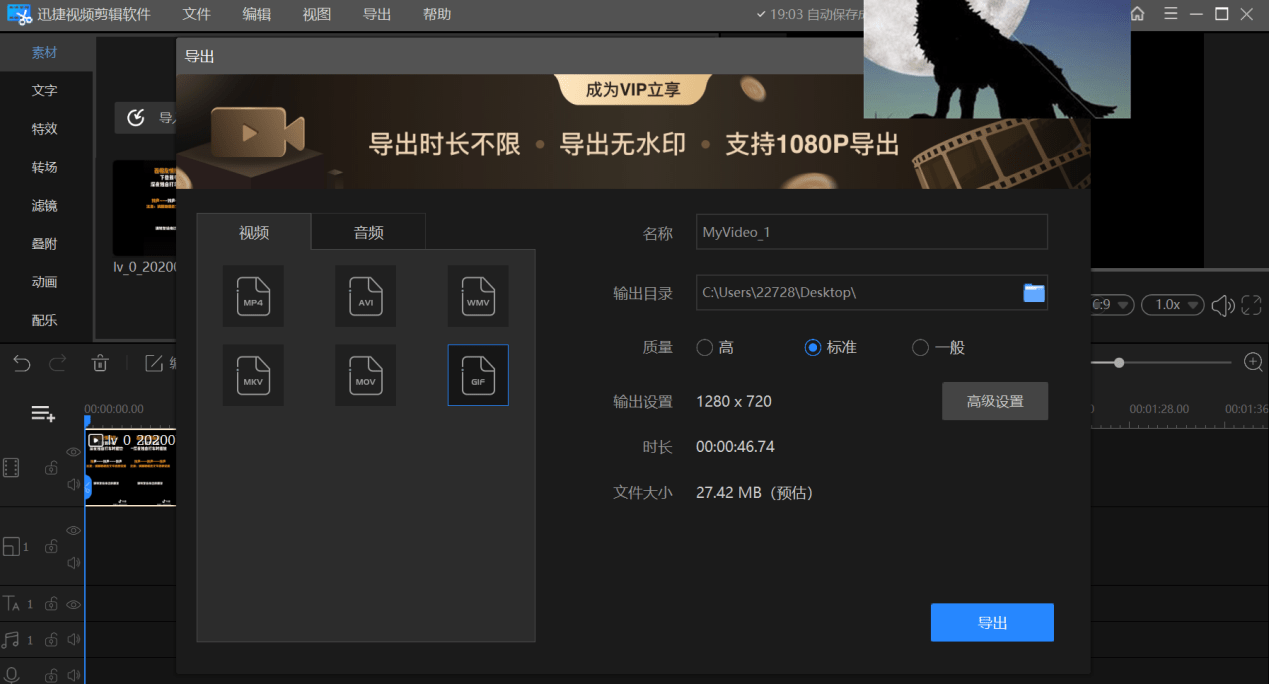Switch to the 音频 tab
Image resolution: width=1269 pixels, height=684 pixels.
[368, 232]
